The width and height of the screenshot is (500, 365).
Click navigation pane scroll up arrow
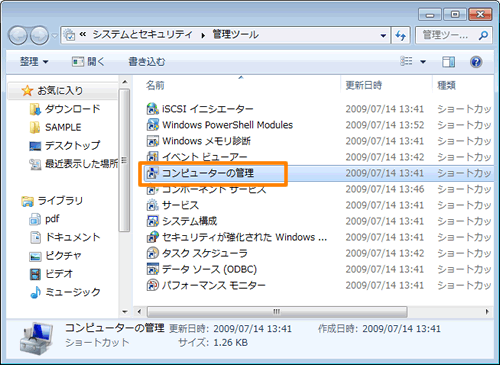(x=125, y=82)
